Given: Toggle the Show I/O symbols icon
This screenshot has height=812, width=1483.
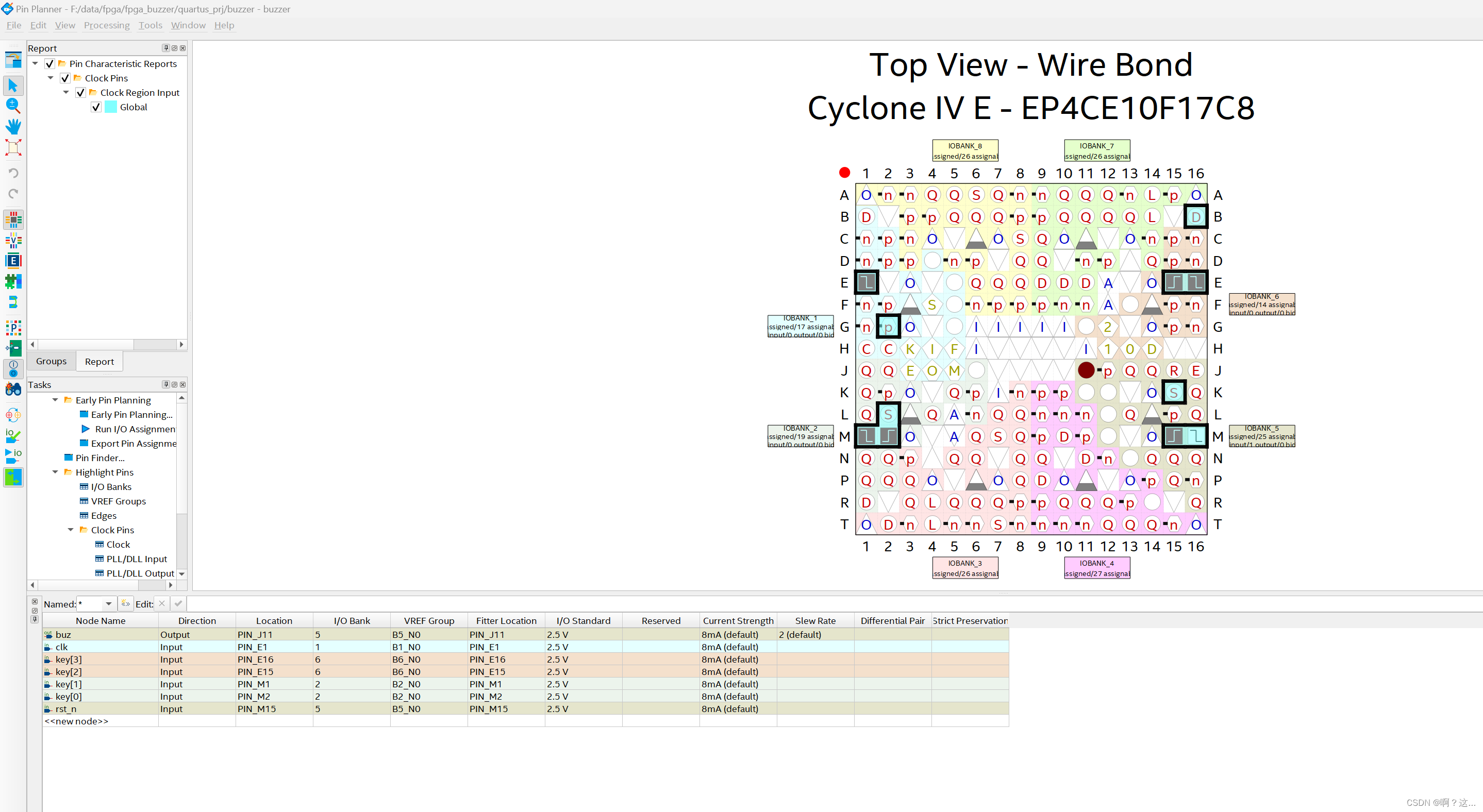Looking at the screenshot, I should click(13, 368).
